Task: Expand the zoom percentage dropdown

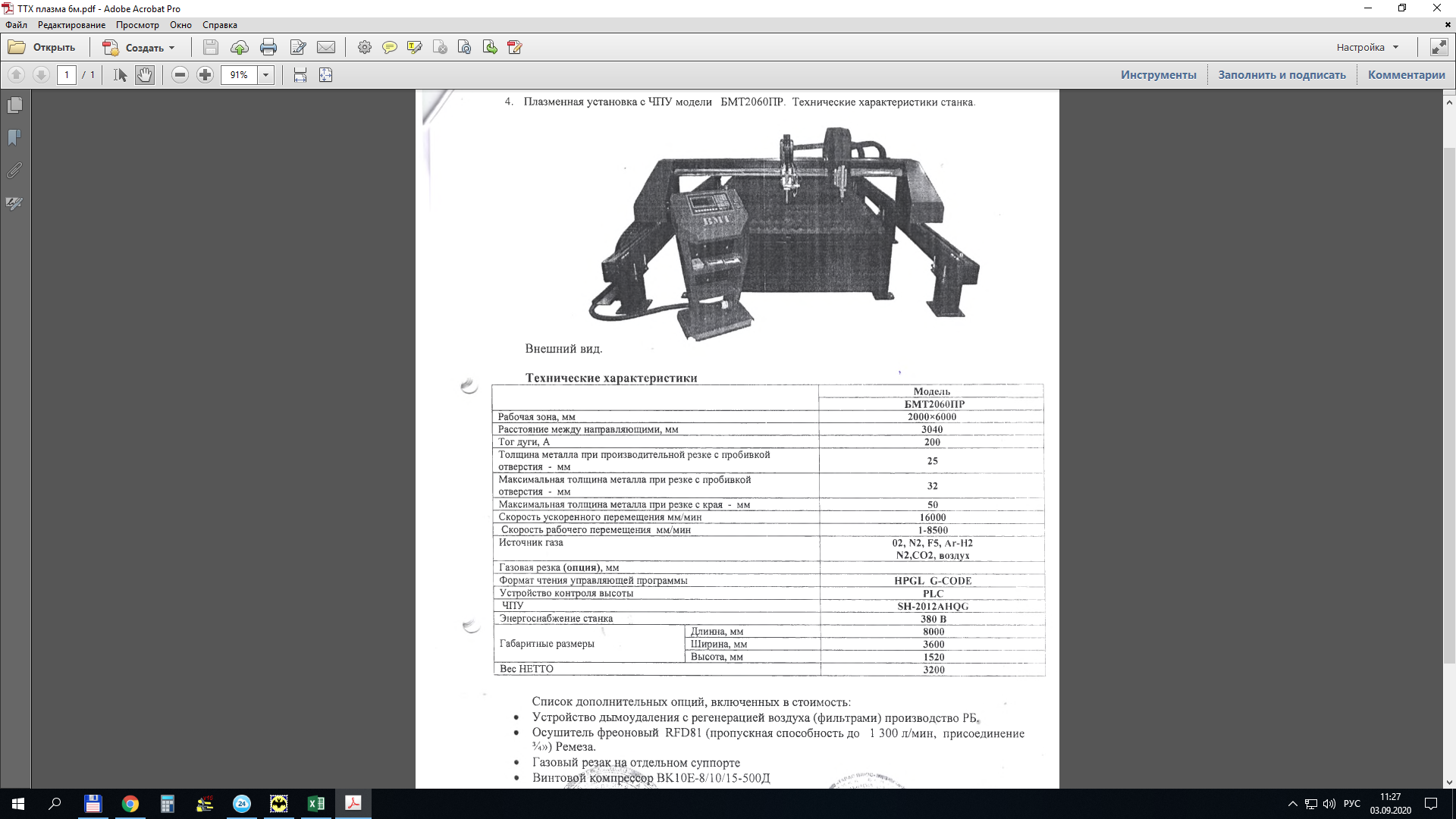Action: pos(266,74)
